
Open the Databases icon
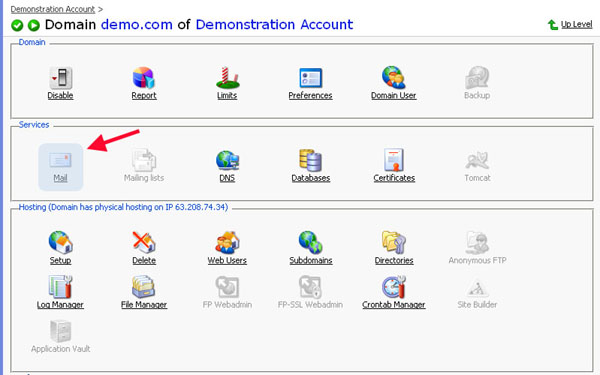click(x=310, y=160)
